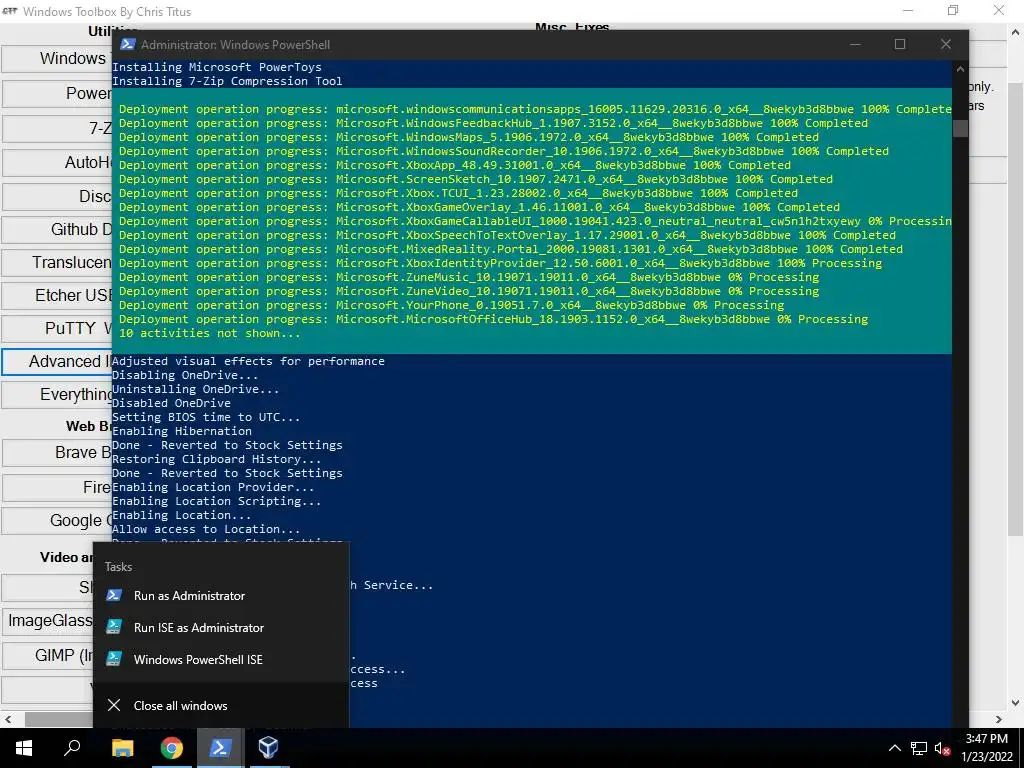Click 'Adjusted visual effects for performance' line
This screenshot has width=1024, height=768.
coord(248,361)
